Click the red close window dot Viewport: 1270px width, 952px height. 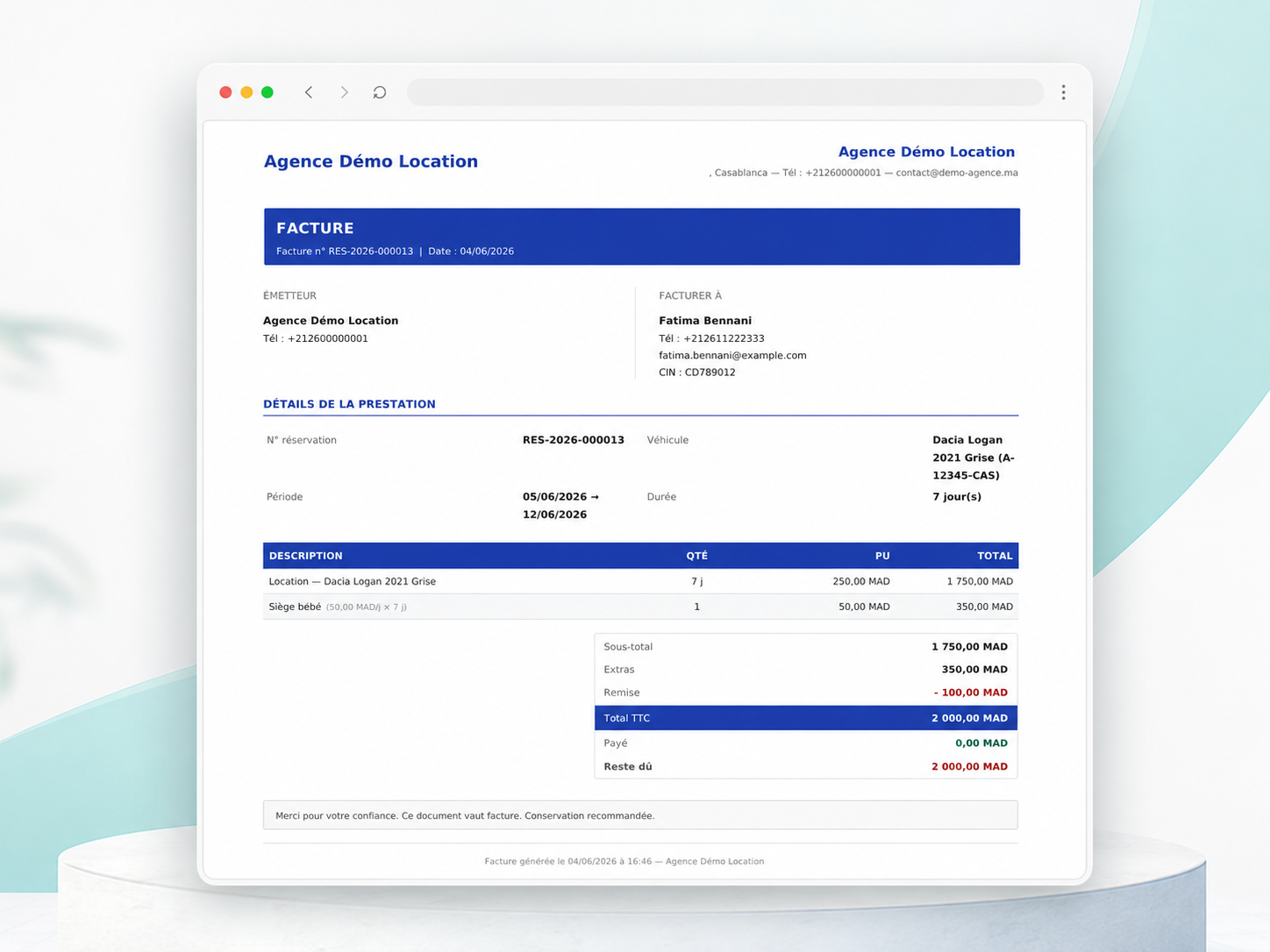pyautogui.click(x=225, y=92)
